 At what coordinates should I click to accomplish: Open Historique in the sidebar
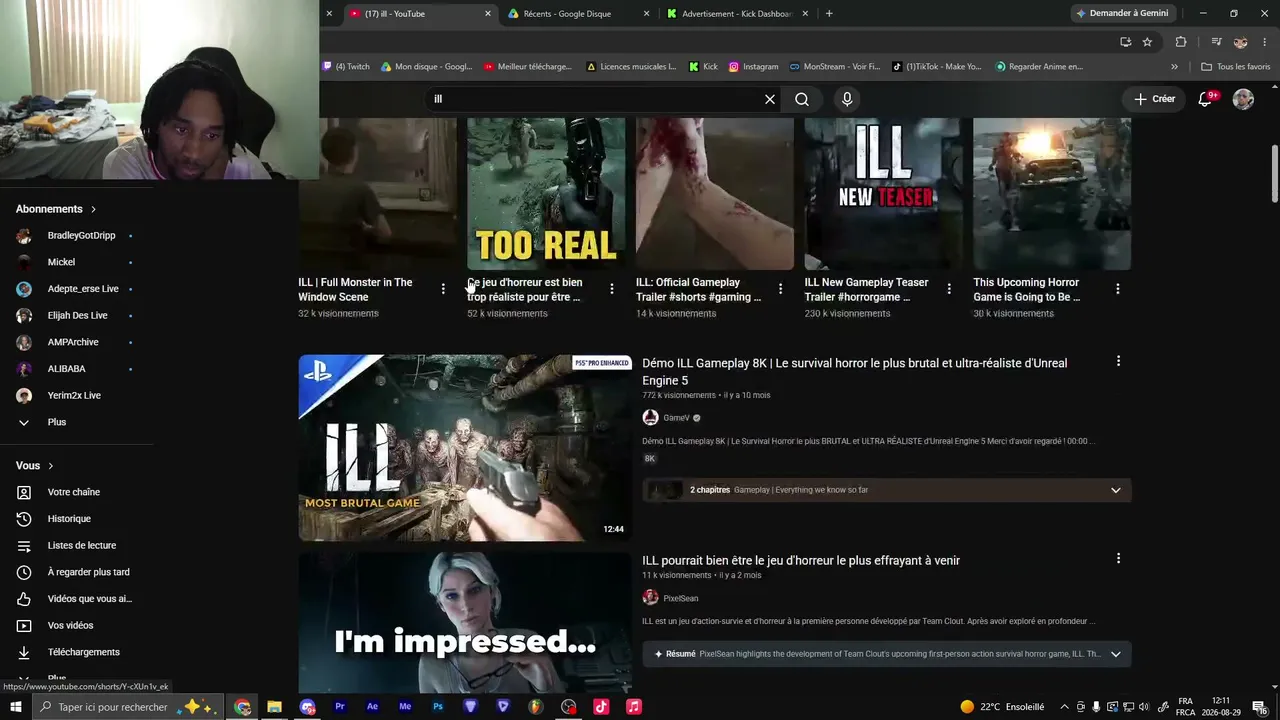click(x=69, y=519)
